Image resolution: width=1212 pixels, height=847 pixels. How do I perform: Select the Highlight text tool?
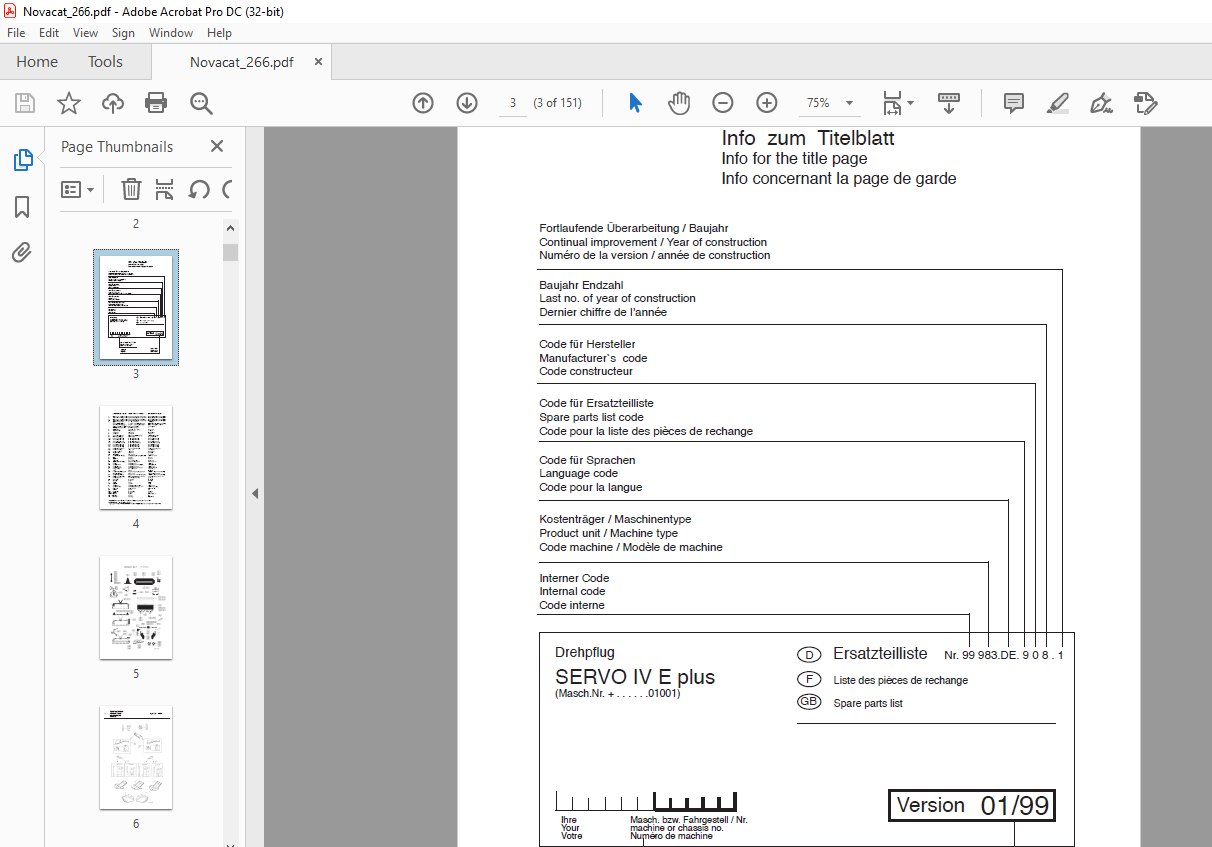tap(1058, 103)
